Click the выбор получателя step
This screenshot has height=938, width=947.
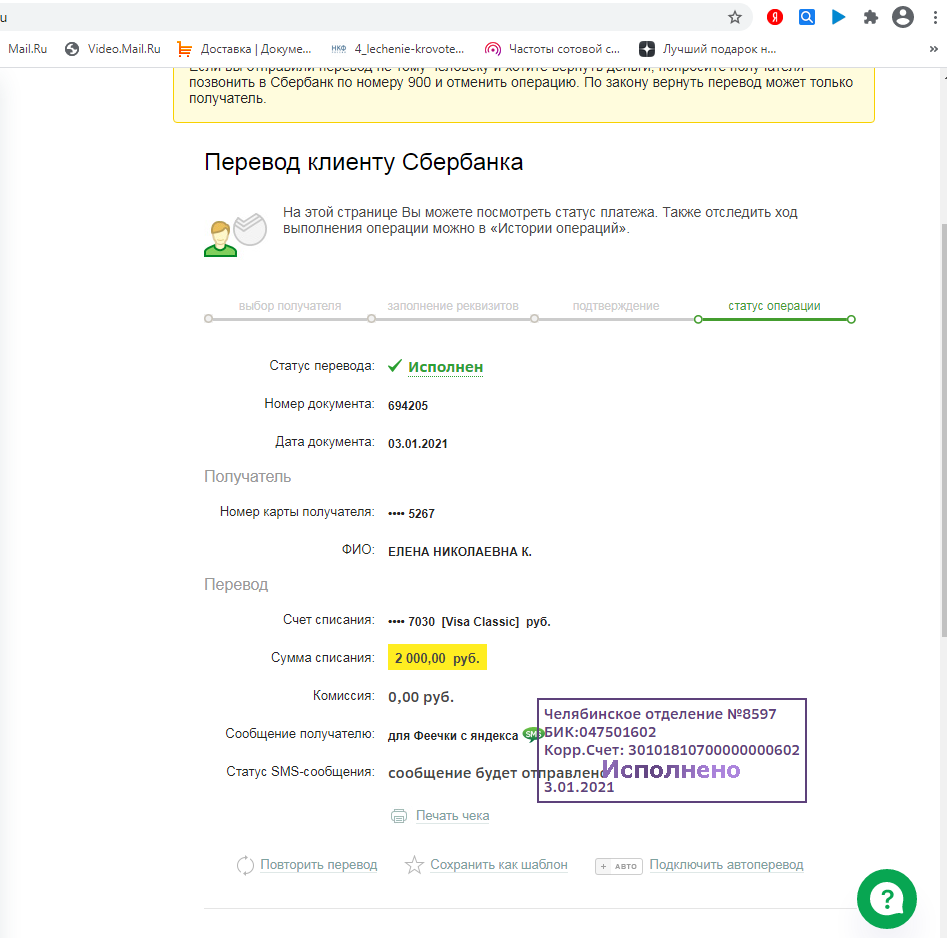[289, 306]
